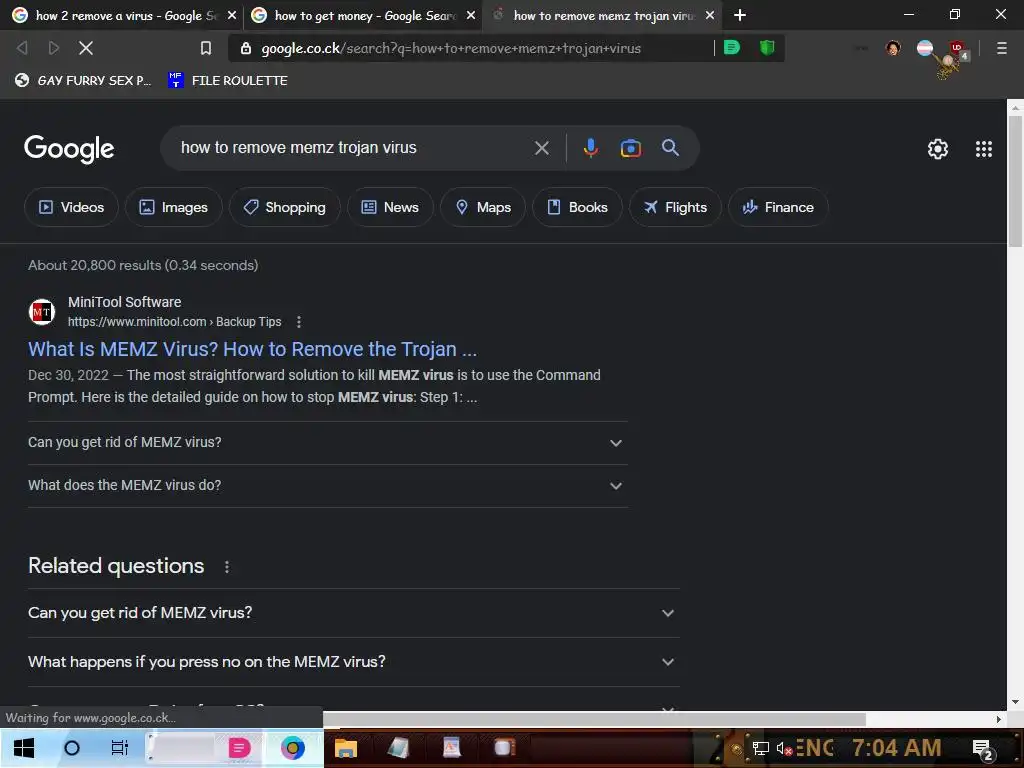
Task: Open the uBlock Origin extension icon
Action: tap(958, 49)
